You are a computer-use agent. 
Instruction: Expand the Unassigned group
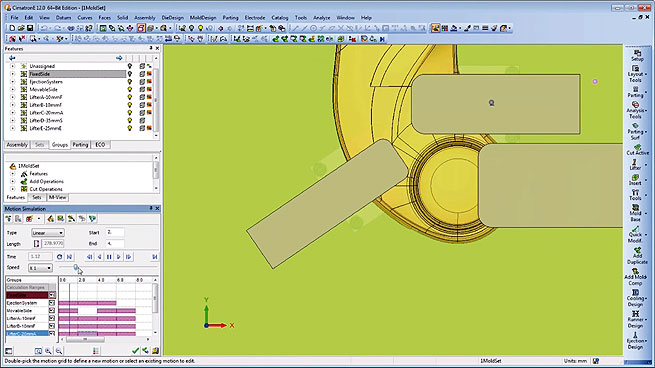tap(12, 66)
